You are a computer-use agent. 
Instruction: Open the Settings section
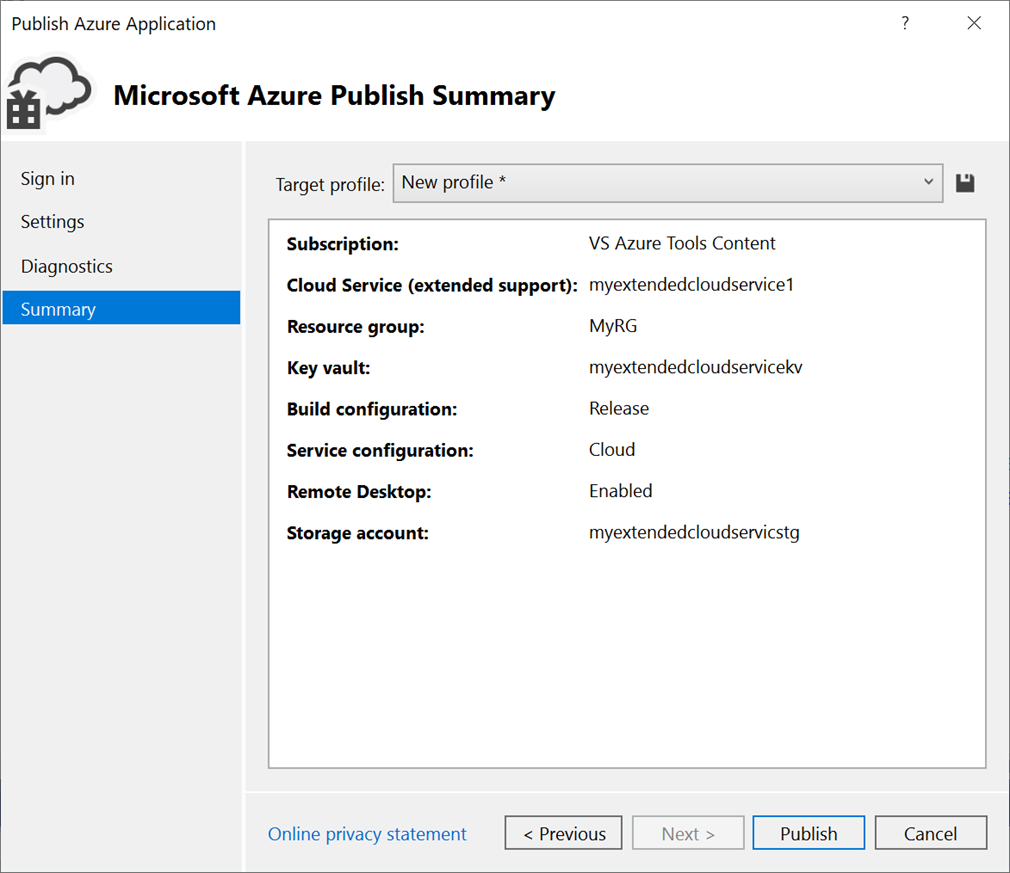point(51,221)
